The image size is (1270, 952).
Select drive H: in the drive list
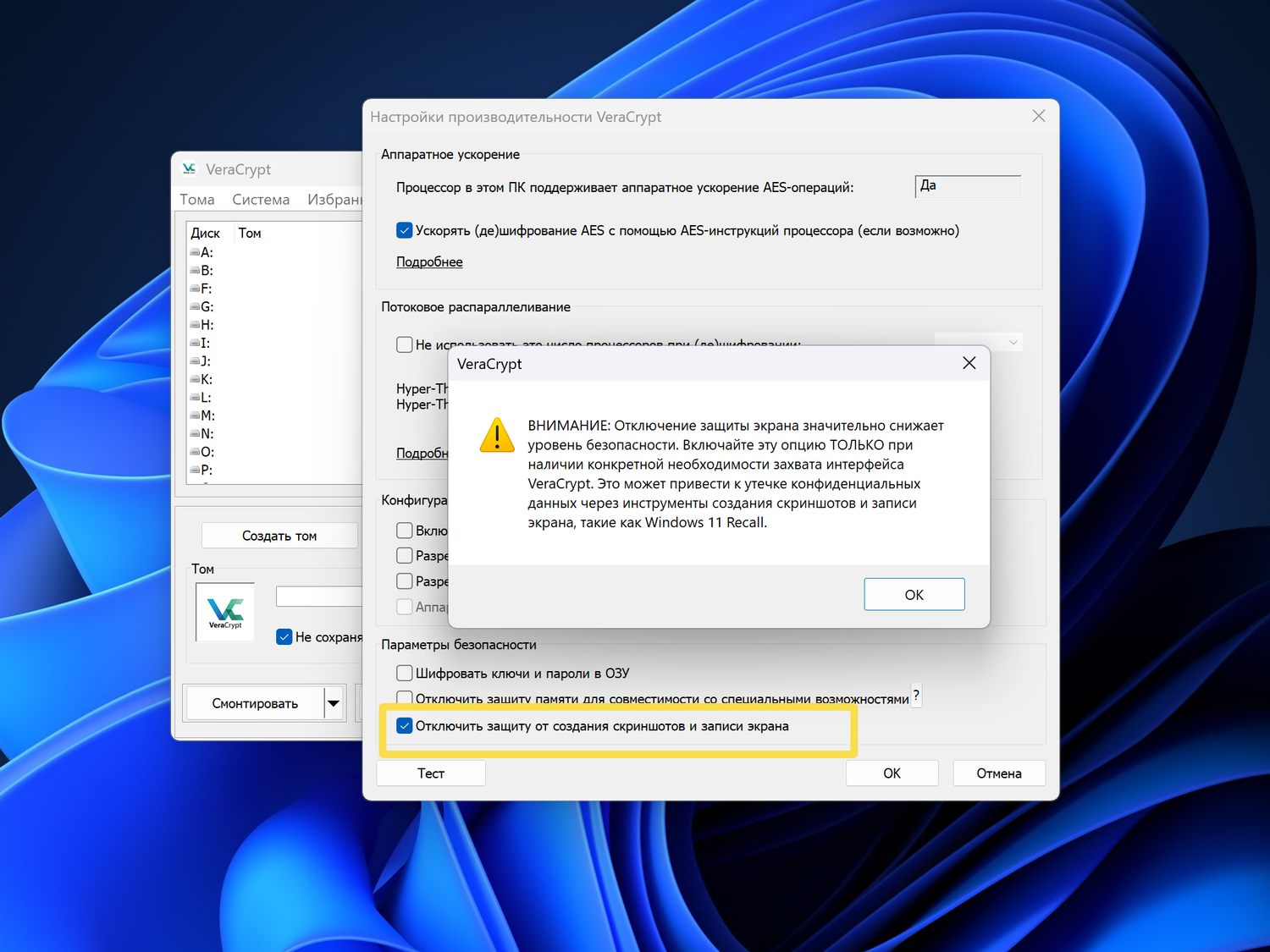[x=202, y=325]
